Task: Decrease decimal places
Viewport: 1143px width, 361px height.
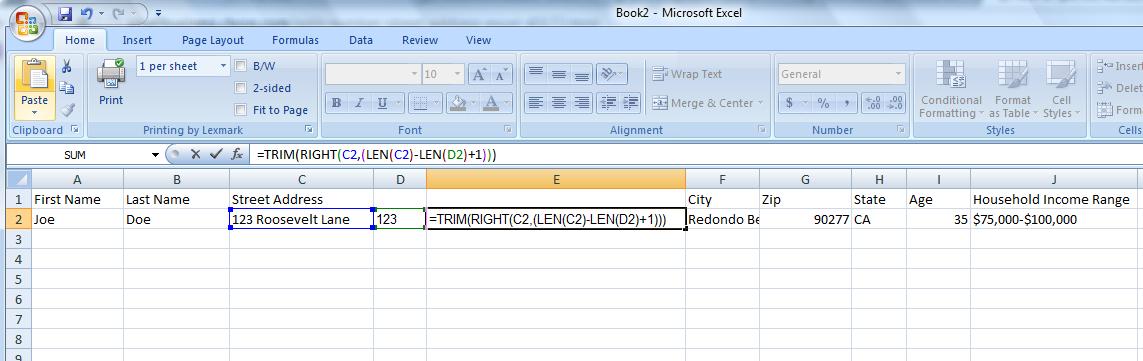Action: [895, 104]
